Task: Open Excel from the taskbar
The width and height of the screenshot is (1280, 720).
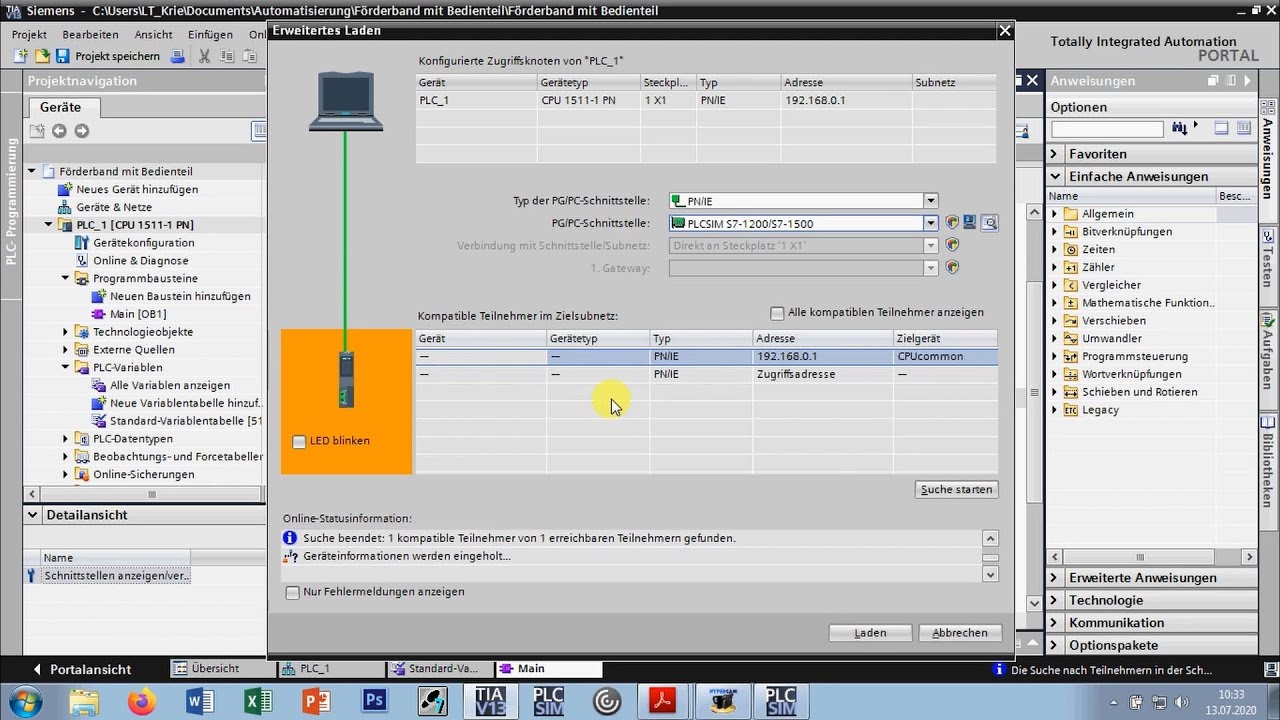Action: tap(259, 701)
